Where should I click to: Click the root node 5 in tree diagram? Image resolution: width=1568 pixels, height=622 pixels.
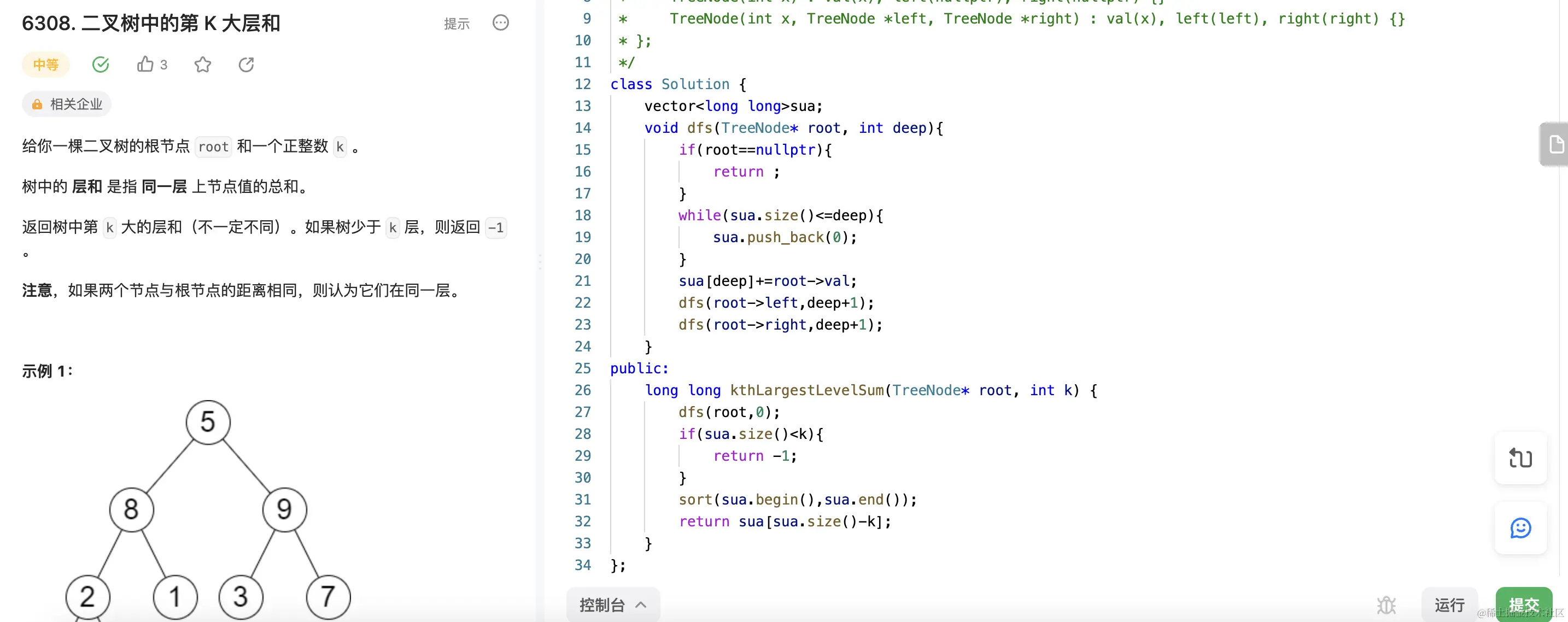[x=208, y=422]
